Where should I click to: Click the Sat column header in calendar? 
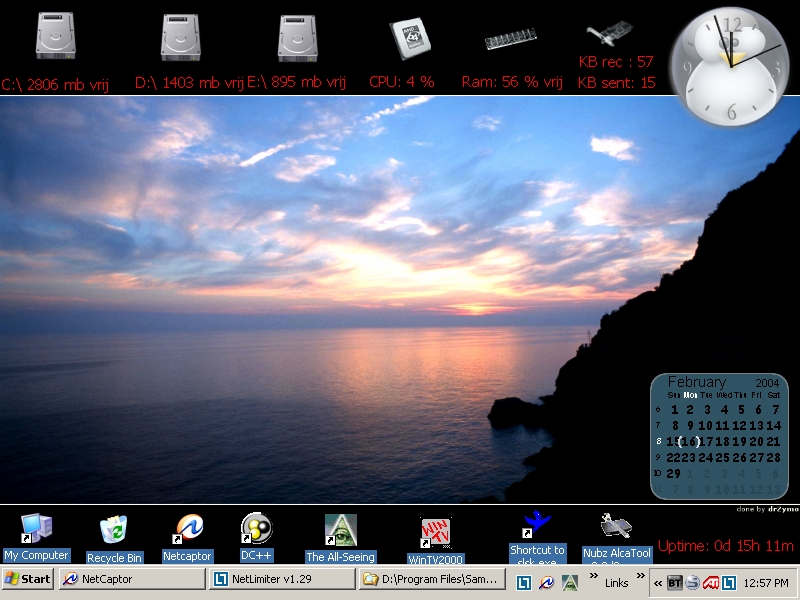(x=773, y=395)
